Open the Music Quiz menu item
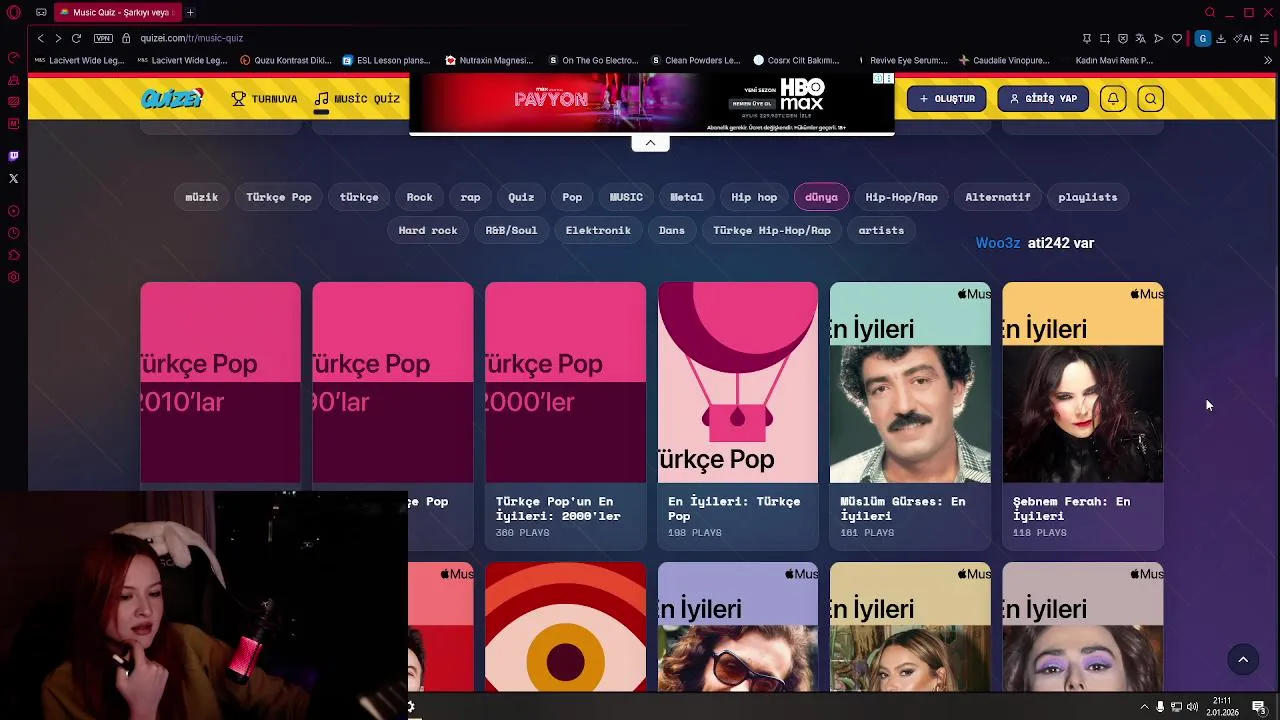 click(357, 99)
